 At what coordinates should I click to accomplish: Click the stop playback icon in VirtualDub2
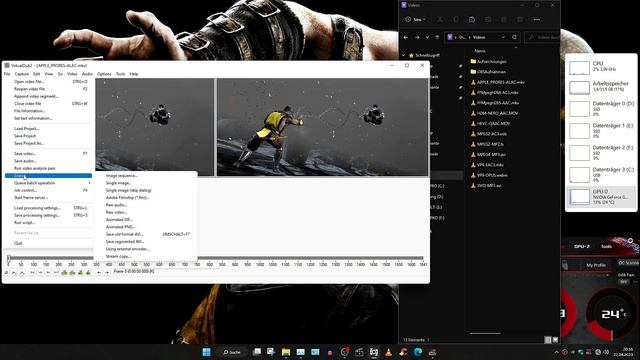tap(7, 272)
